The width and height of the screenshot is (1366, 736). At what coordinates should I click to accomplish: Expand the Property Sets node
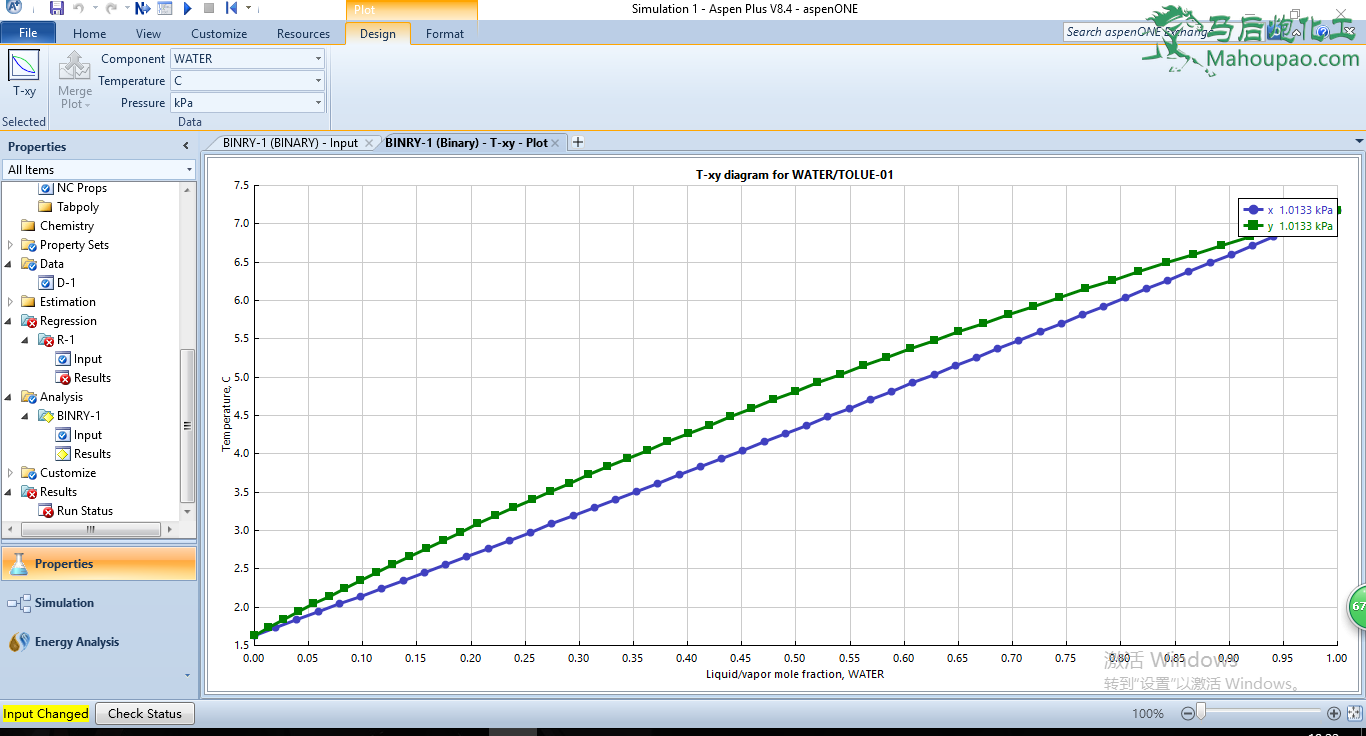click(11, 245)
